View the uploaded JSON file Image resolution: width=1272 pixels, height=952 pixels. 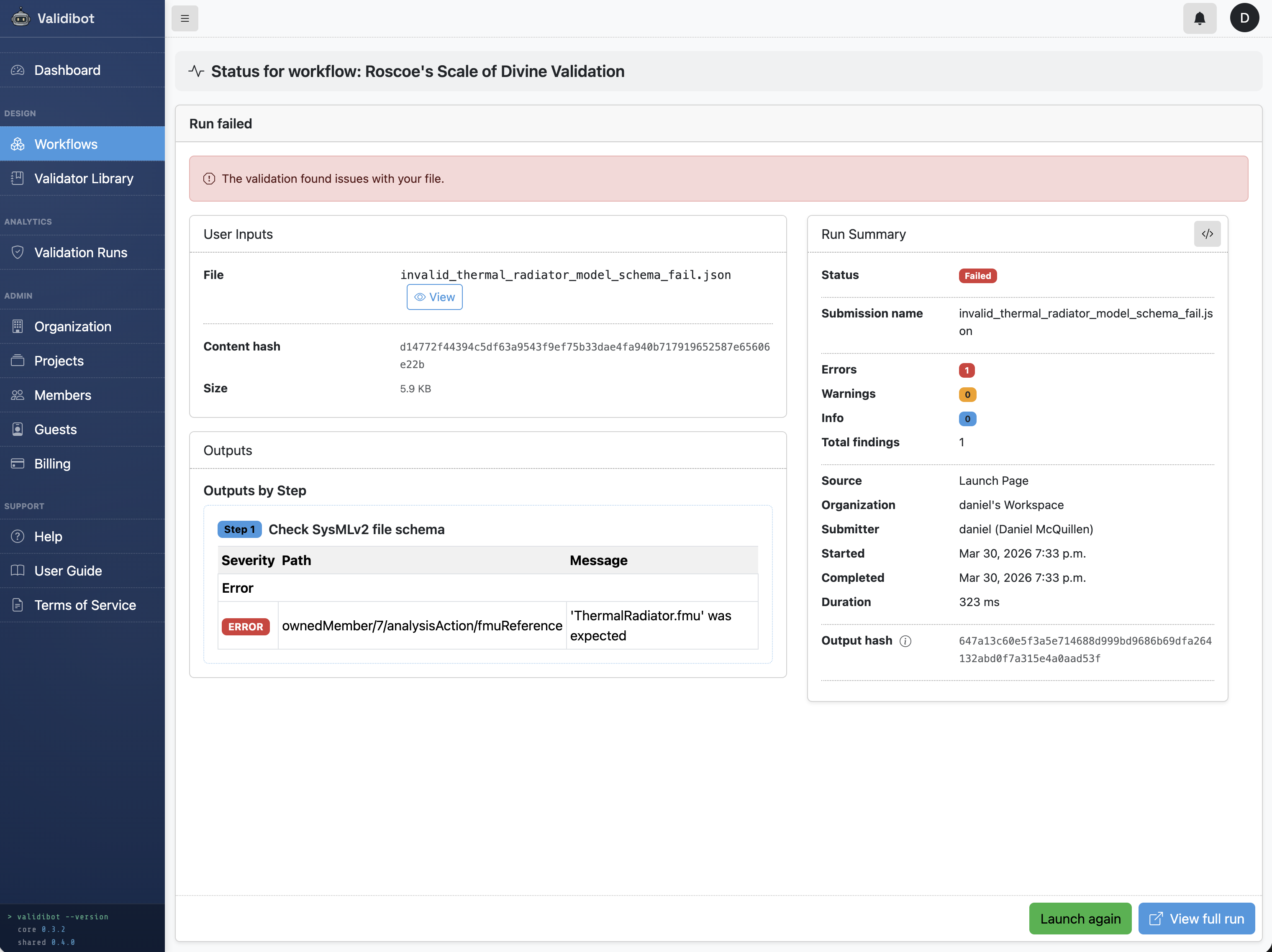pyautogui.click(x=434, y=297)
